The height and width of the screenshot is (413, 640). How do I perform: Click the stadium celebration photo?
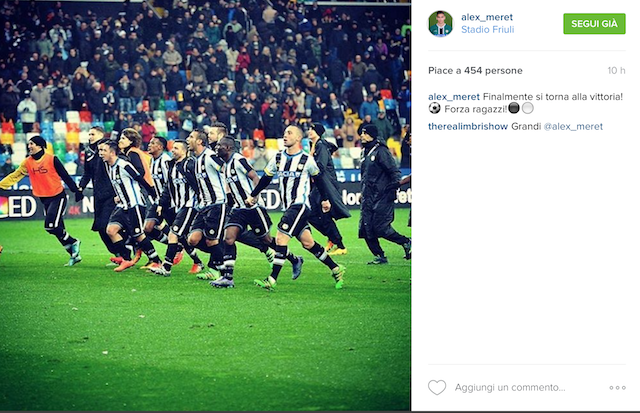(205, 206)
